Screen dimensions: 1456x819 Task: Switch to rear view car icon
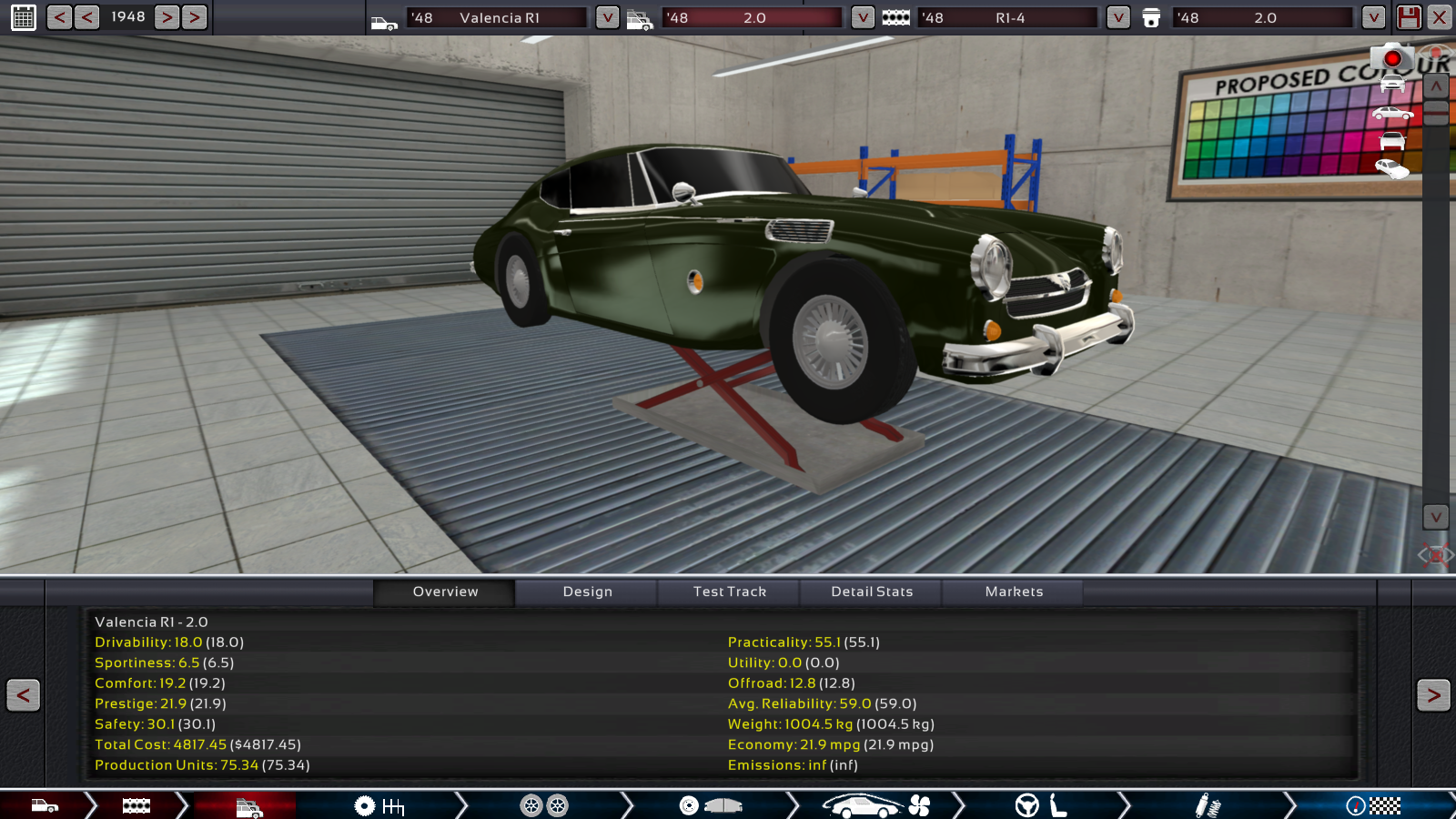pos(1392,141)
